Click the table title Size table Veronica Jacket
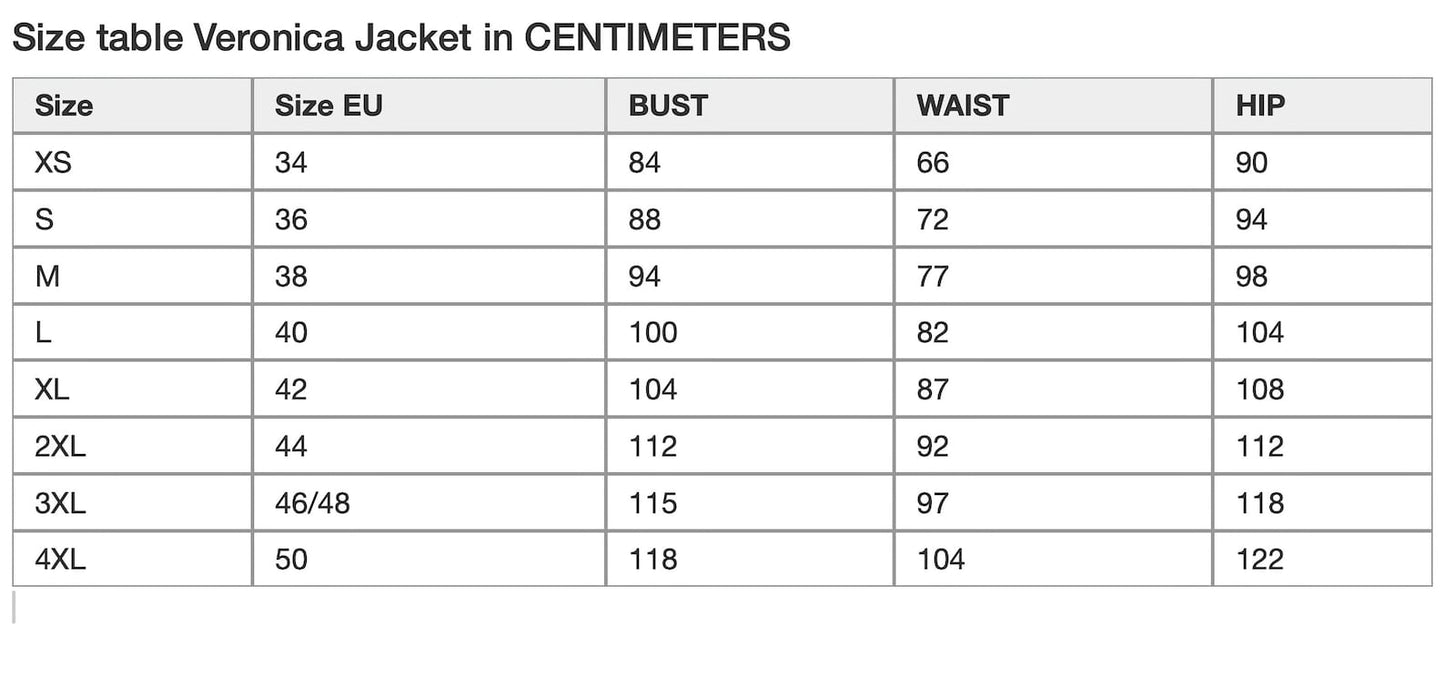This screenshot has width=1445, height=687. (x=400, y=38)
